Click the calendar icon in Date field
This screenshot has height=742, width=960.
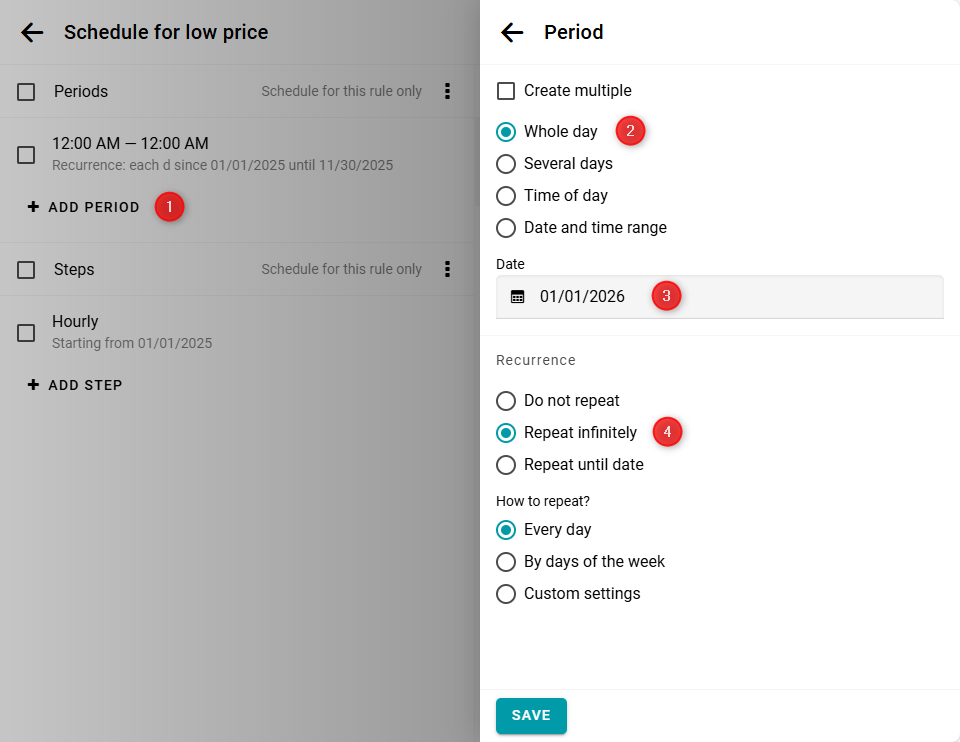pyautogui.click(x=517, y=296)
